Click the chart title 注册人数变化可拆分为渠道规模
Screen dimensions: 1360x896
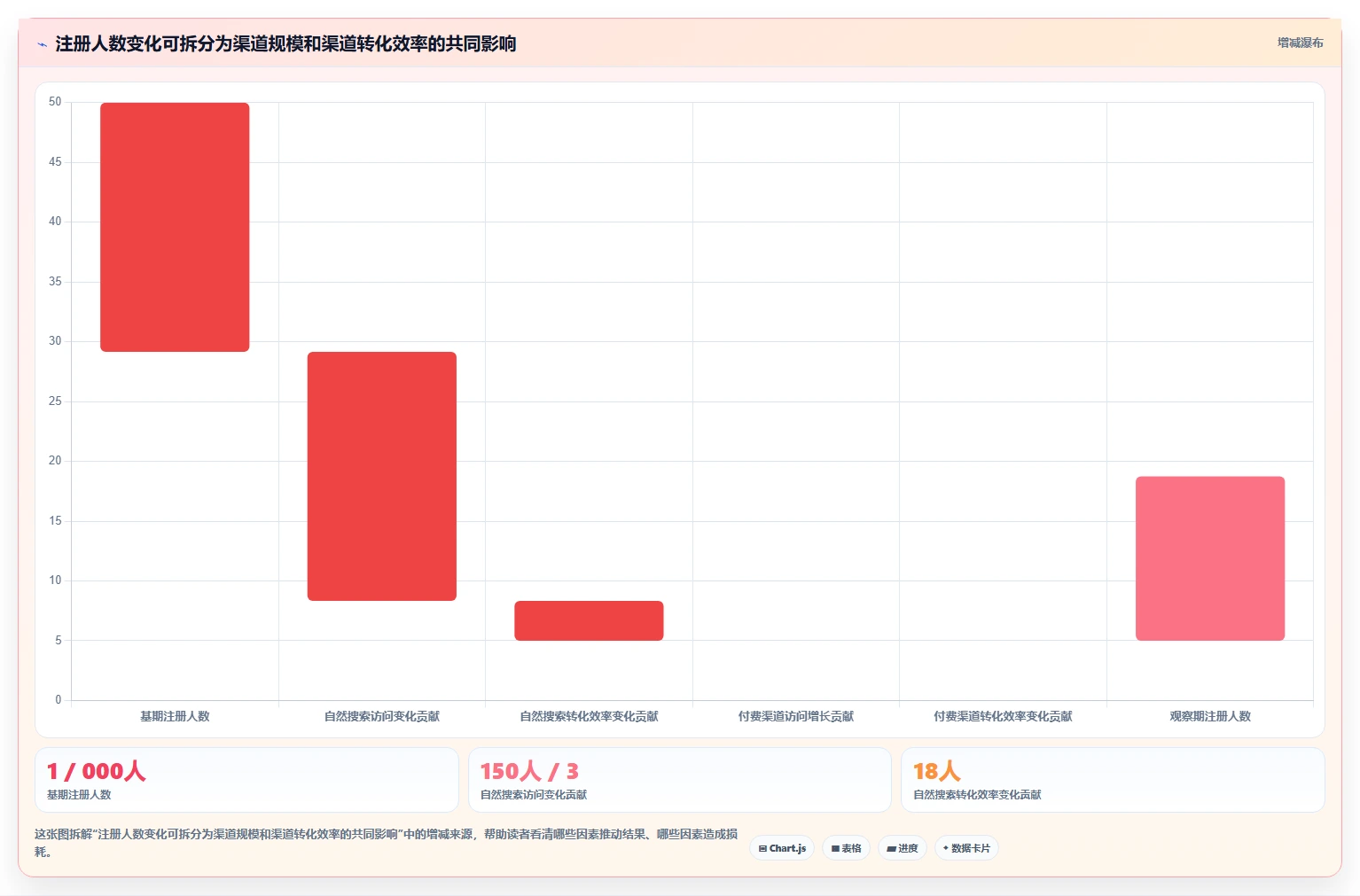pyautogui.click(x=285, y=43)
